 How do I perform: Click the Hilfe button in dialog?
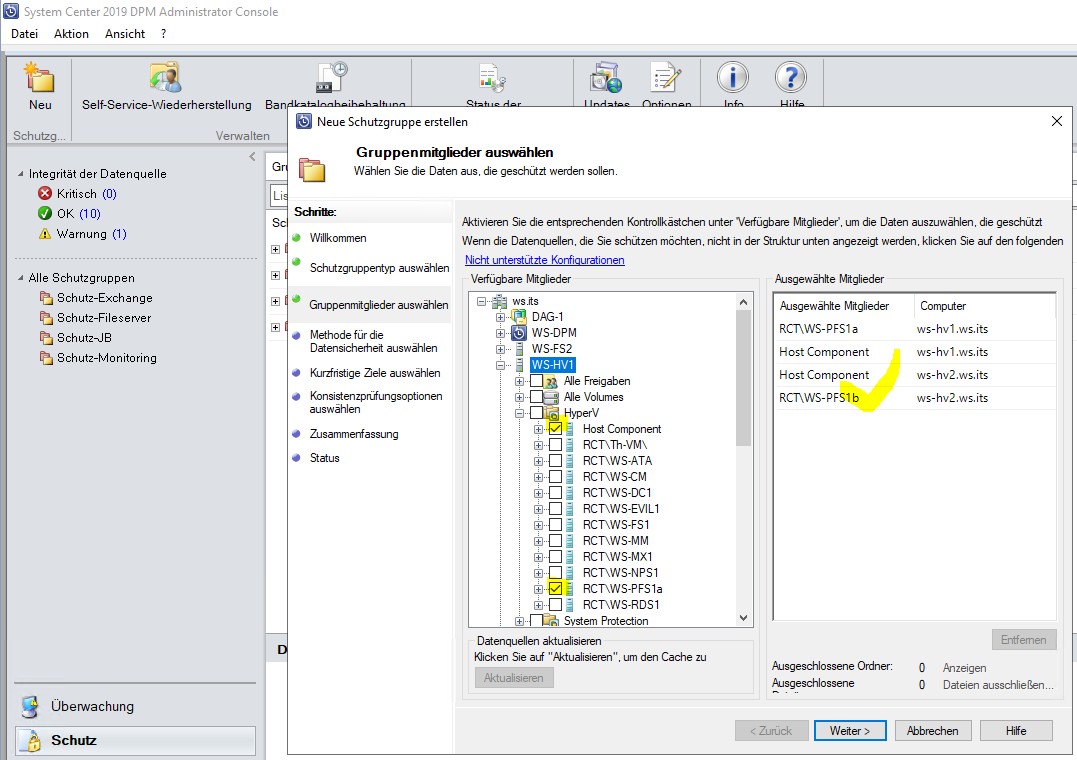[x=1016, y=730]
